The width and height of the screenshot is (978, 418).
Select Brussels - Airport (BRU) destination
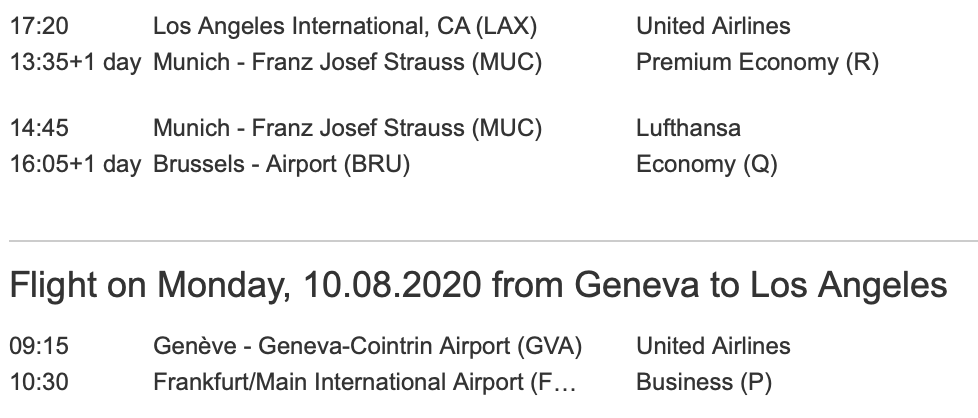(281, 165)
